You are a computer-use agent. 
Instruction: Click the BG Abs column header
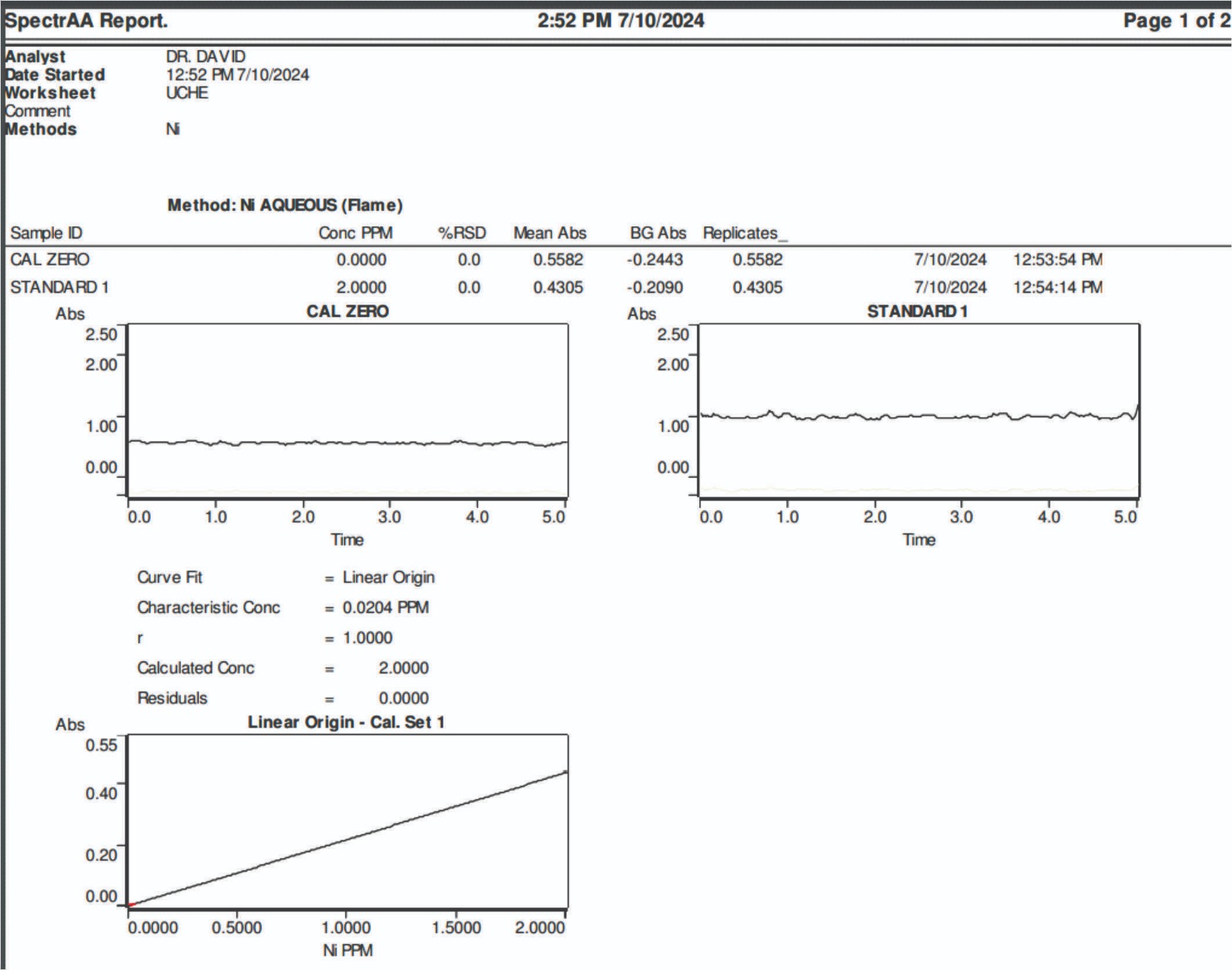coord(658,233)
